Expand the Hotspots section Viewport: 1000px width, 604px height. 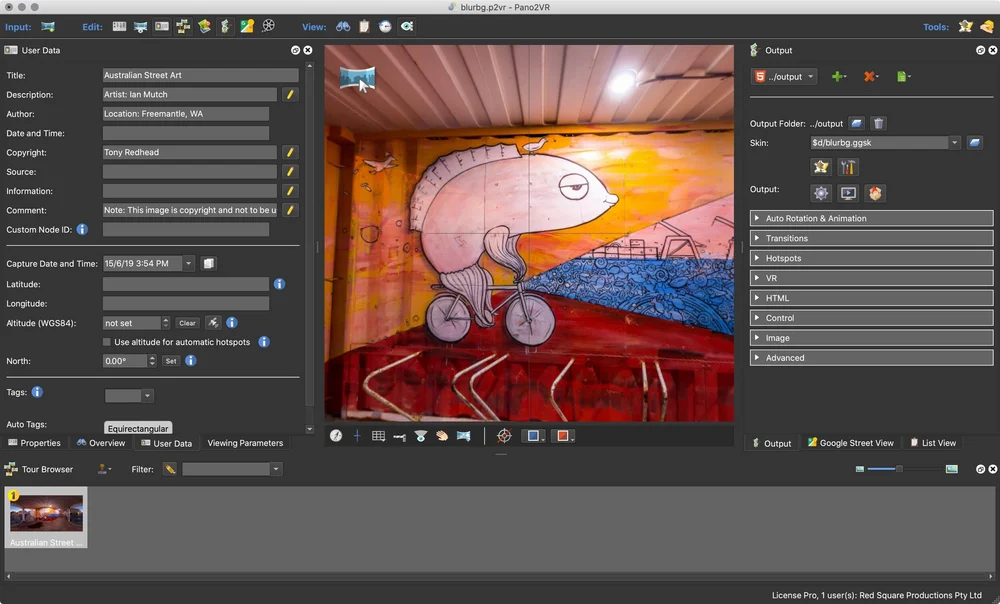click(x=871, y=258)
